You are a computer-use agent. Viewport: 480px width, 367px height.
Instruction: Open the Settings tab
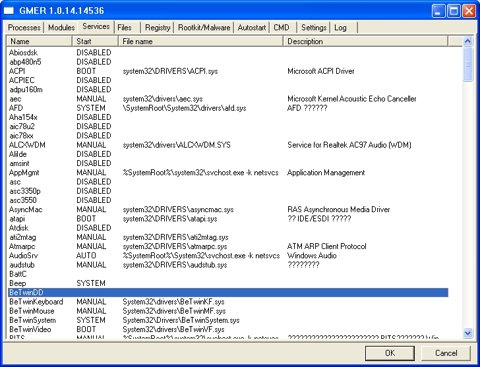pyautogui.click(x=314, y=27)
